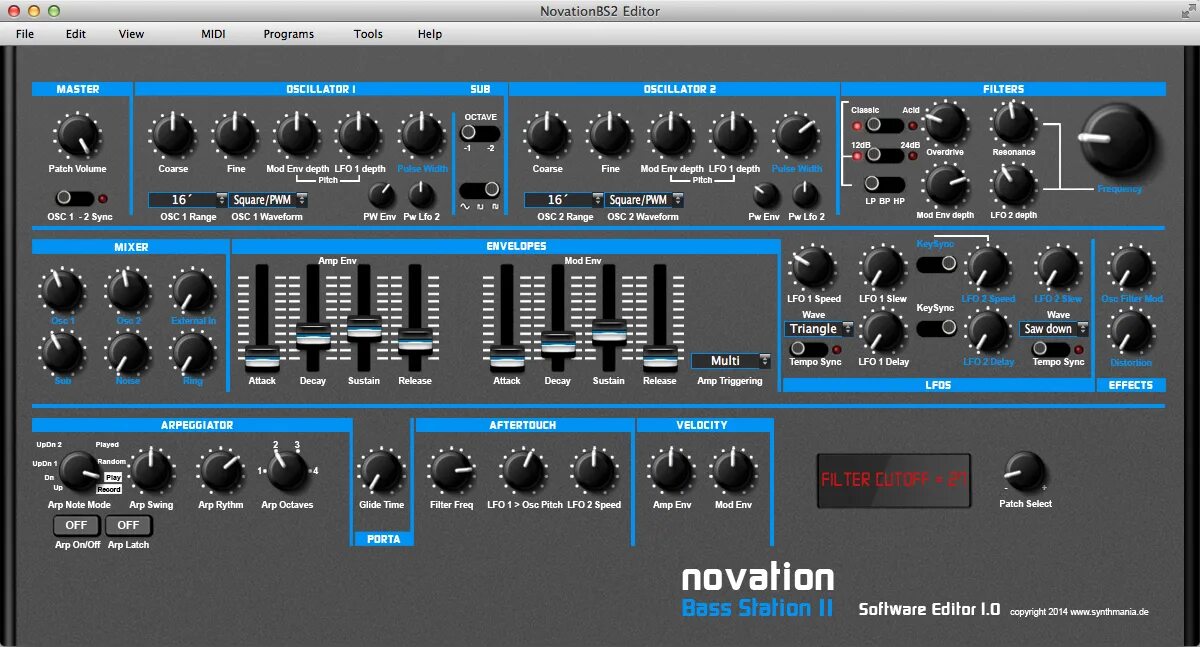Toggle the OSC 1-2 Sync switch

74,198
